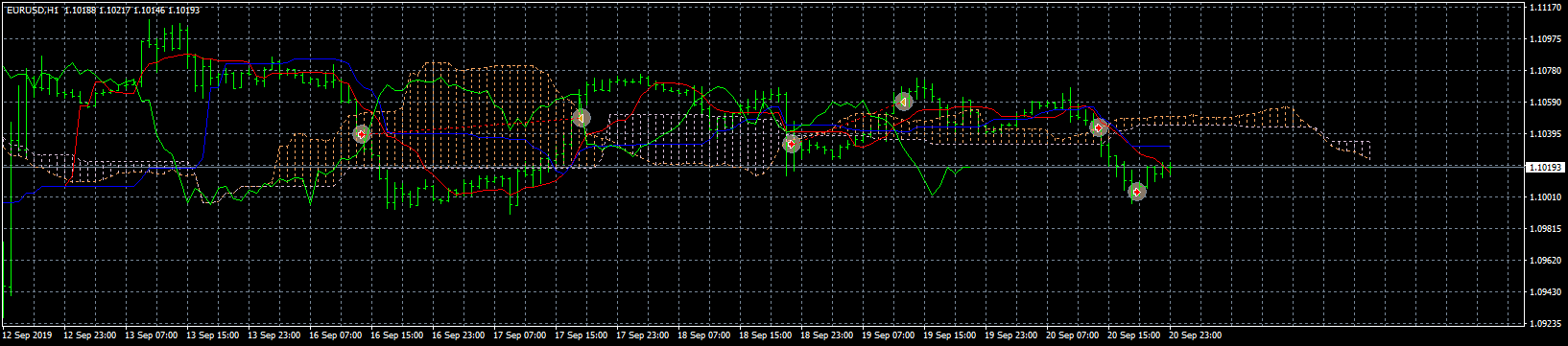This screenshot has height=346, width=1568.
Task: Click the 19 Sep 07:00 time label
Action: (x=889, y=336)
